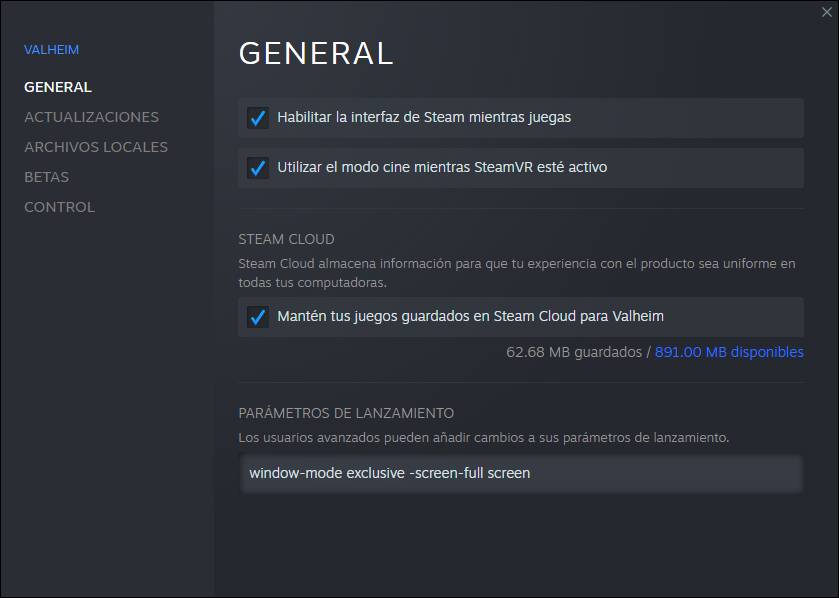
Task: Open the 891.00 MB disponibles link
Action: 729,352
